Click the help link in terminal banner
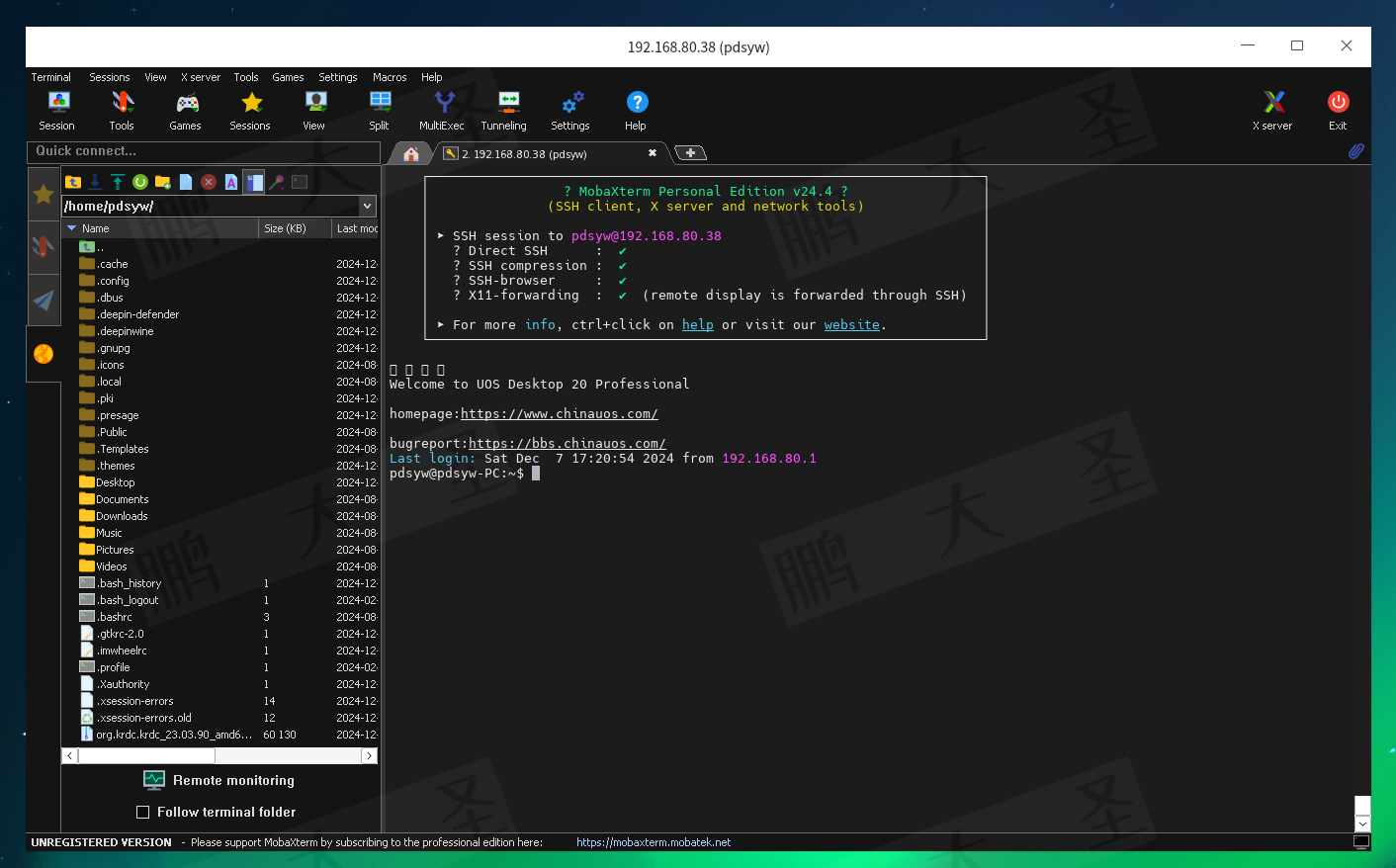1396x868 pixels. (x=698, y=324)
